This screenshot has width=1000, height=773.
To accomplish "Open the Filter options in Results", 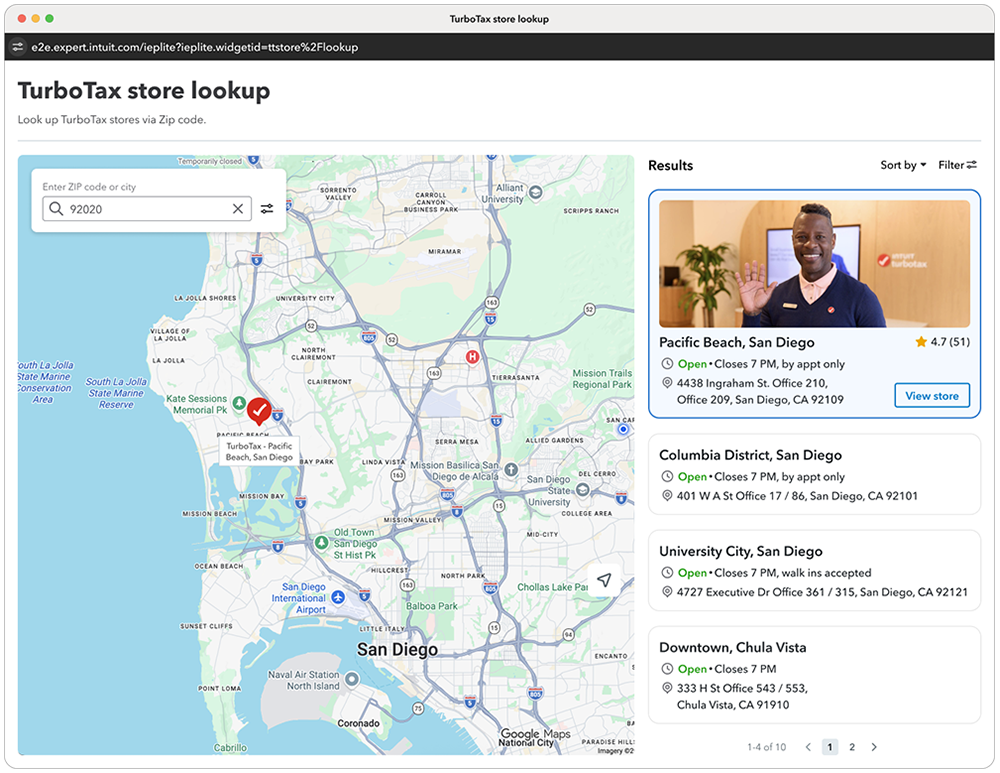I will point(957,165).
